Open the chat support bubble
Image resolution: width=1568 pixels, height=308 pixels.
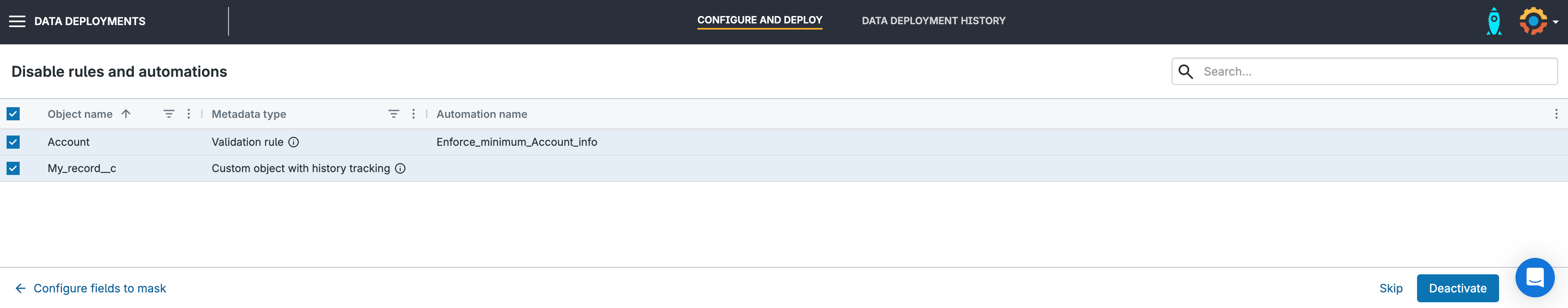pos(1534,278)
